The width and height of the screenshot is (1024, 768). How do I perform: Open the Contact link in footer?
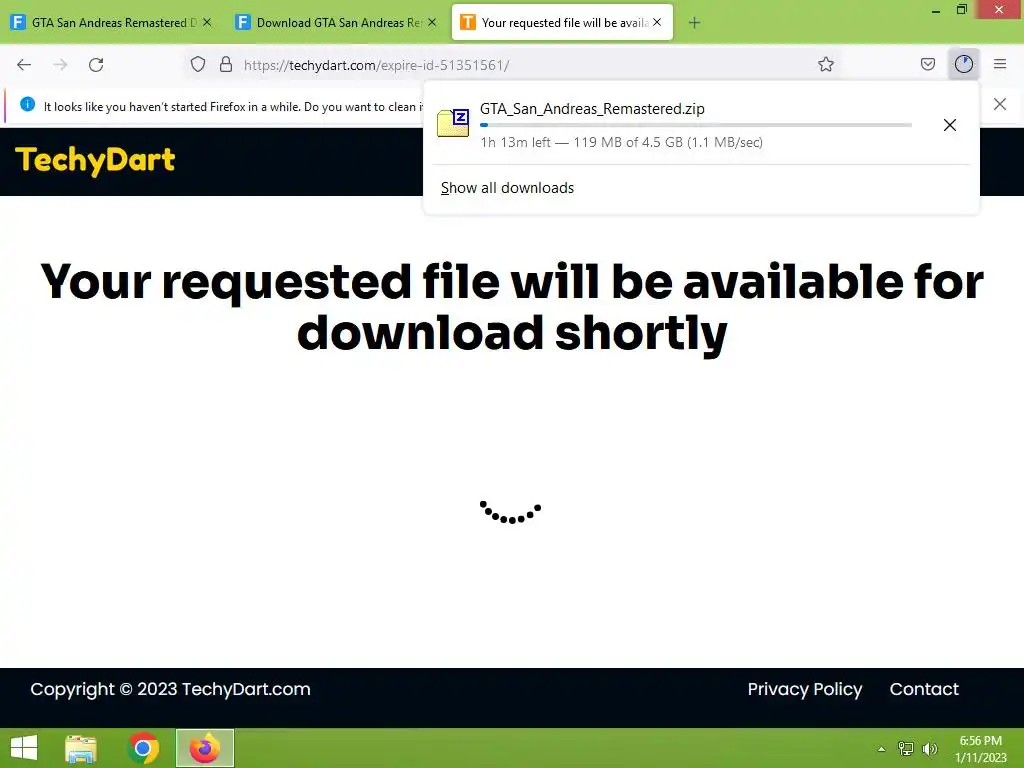[924, 689]
